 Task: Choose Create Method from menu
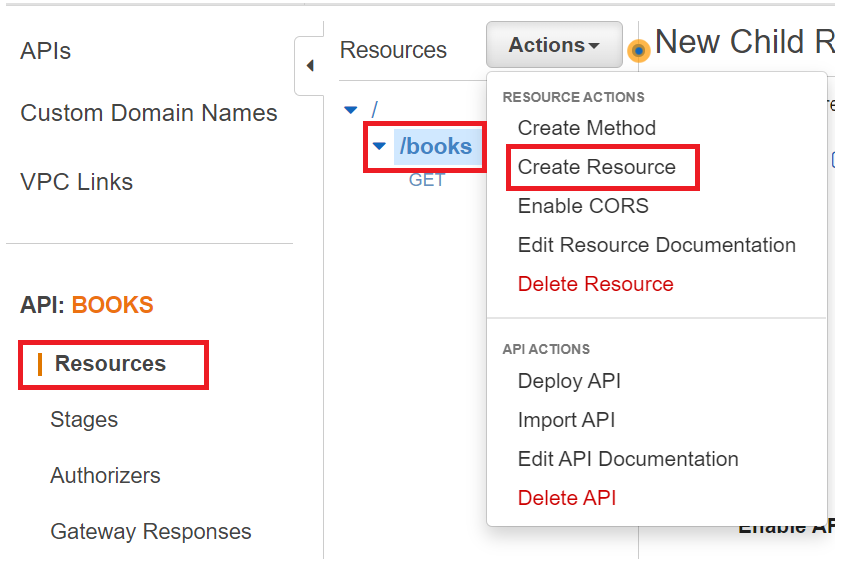(587, 128)
